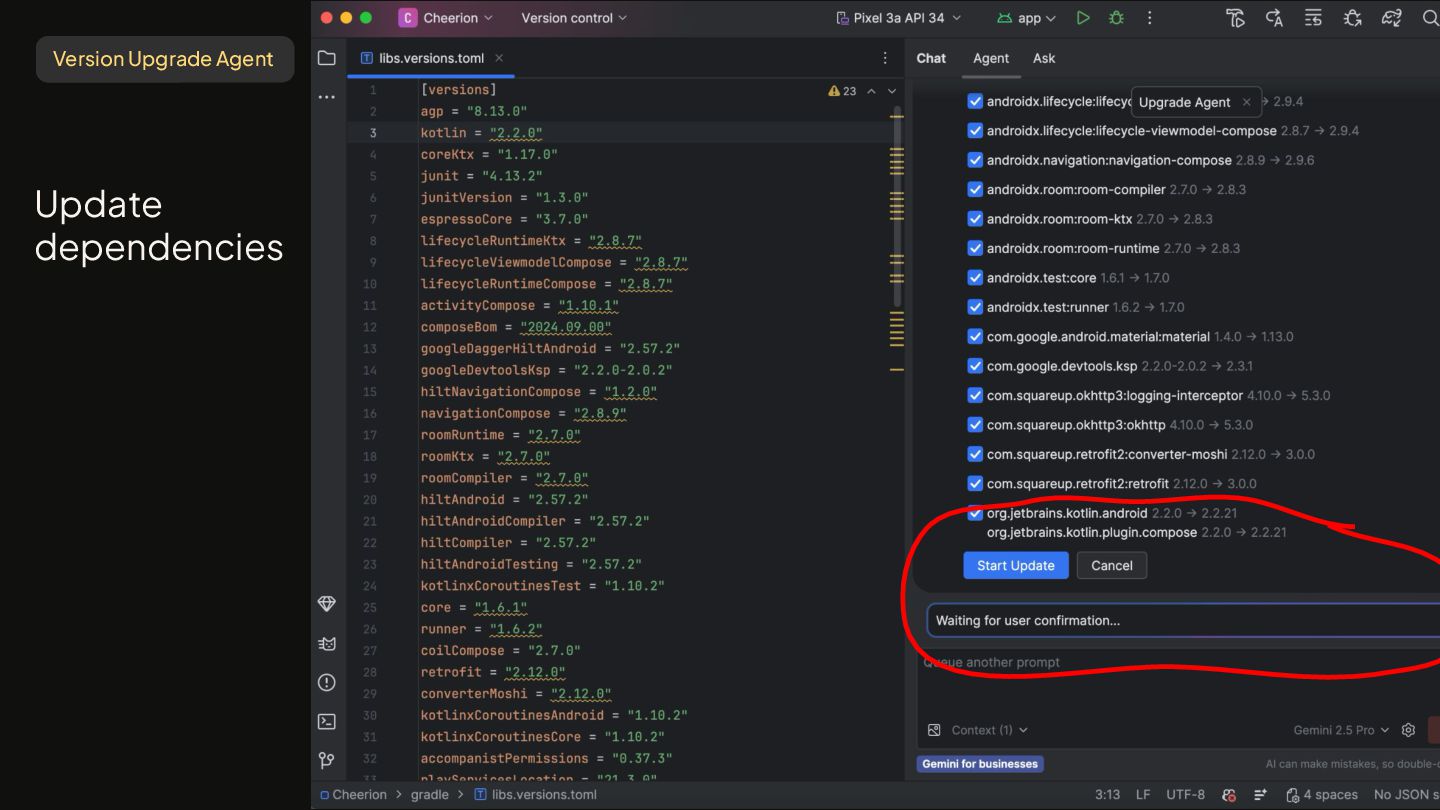Open the Pixel 3a API 34 device selector
1440x810 pixels.
(898, 18)
